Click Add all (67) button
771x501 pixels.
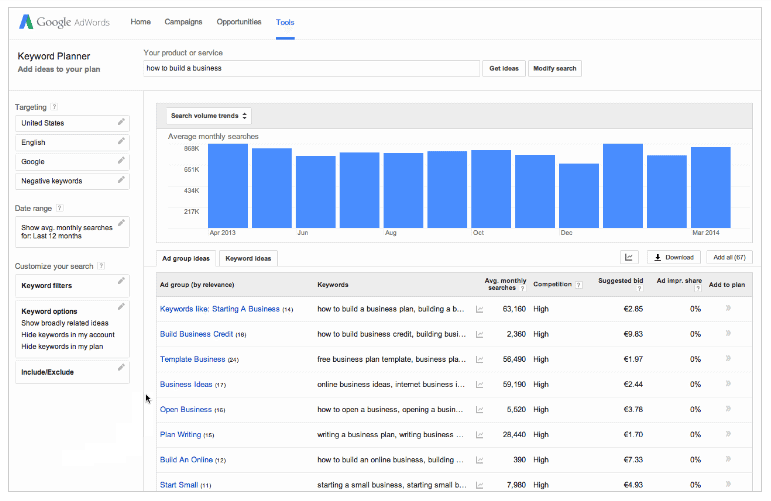pyautogui.click(x=729, y=257)
